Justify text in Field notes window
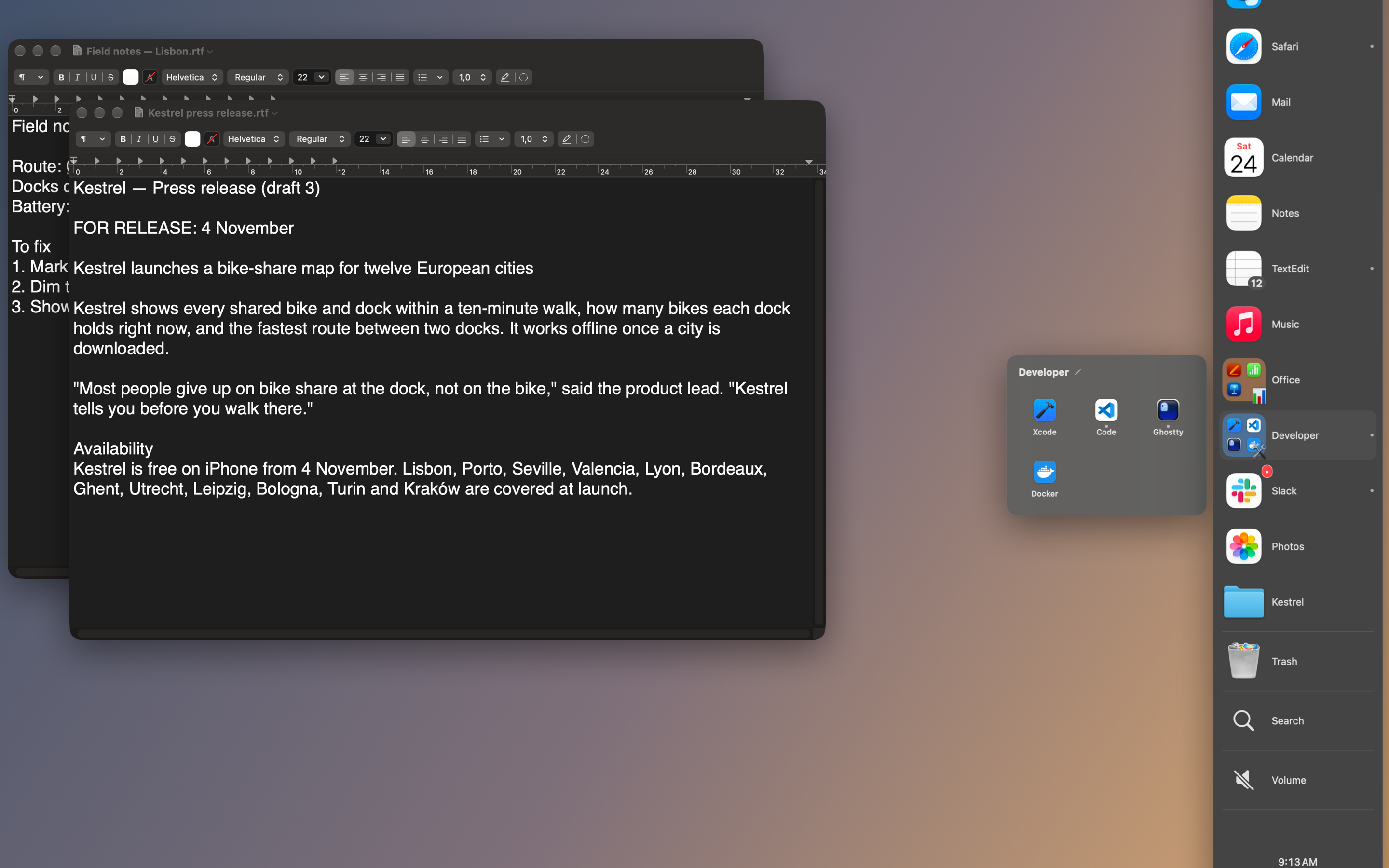This screenshot has width=1389, height=868. [x=400, y=77]
